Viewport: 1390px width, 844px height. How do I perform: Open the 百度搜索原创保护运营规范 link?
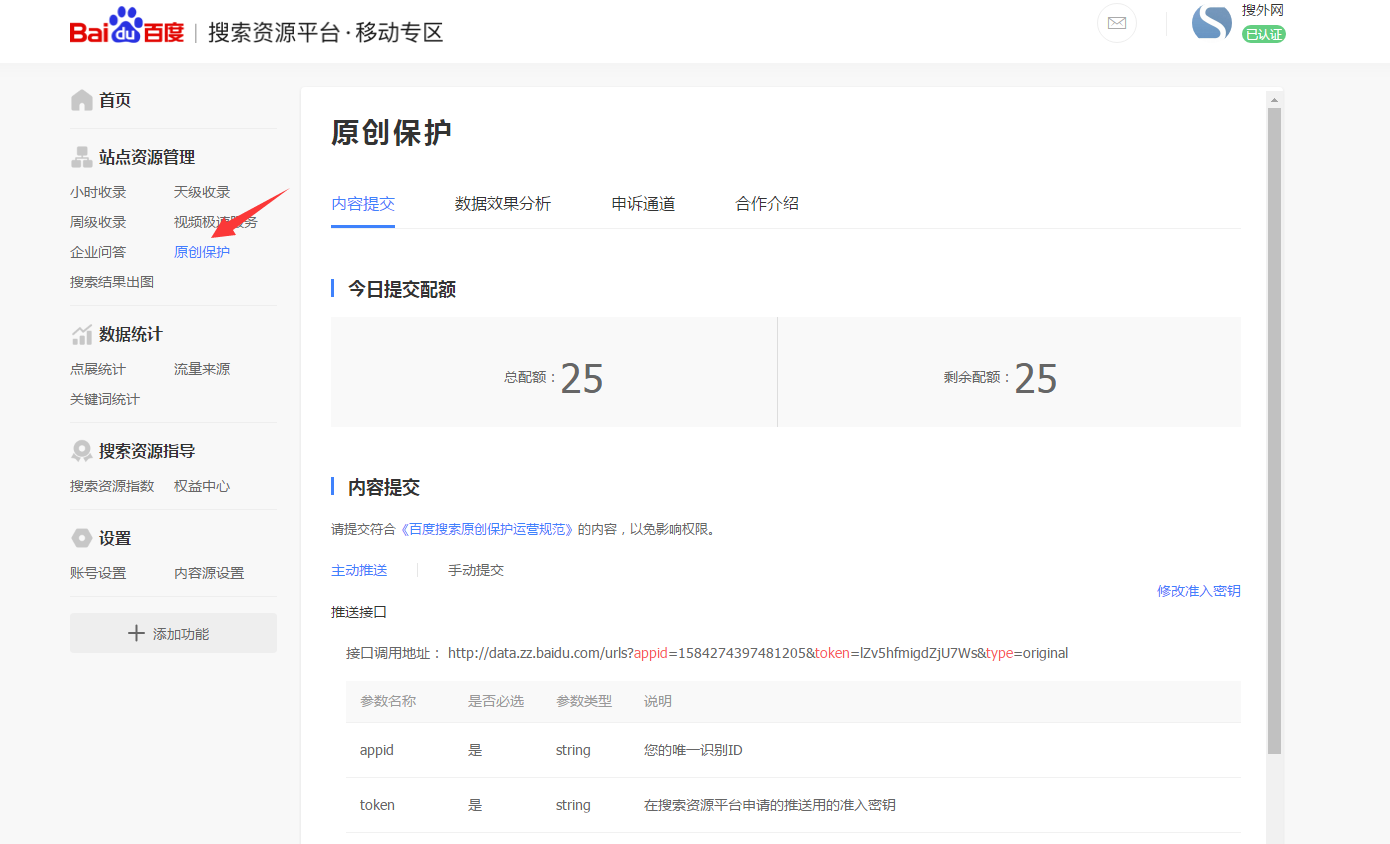coord(487,529)
